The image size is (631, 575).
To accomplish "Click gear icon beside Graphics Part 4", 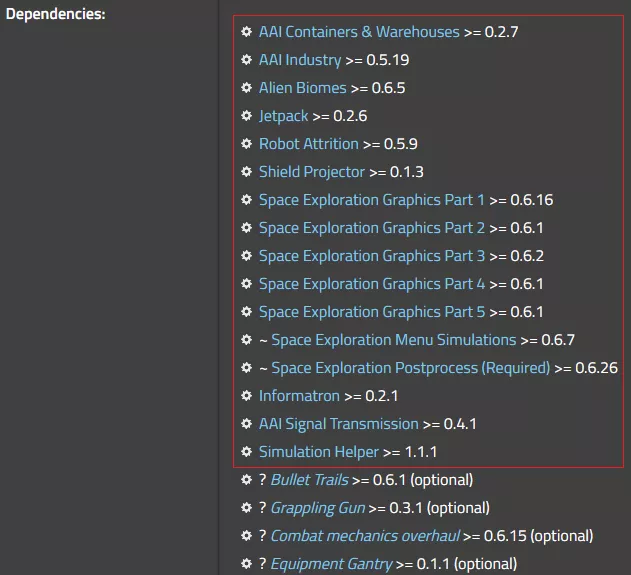I will [x=246, y=284].
